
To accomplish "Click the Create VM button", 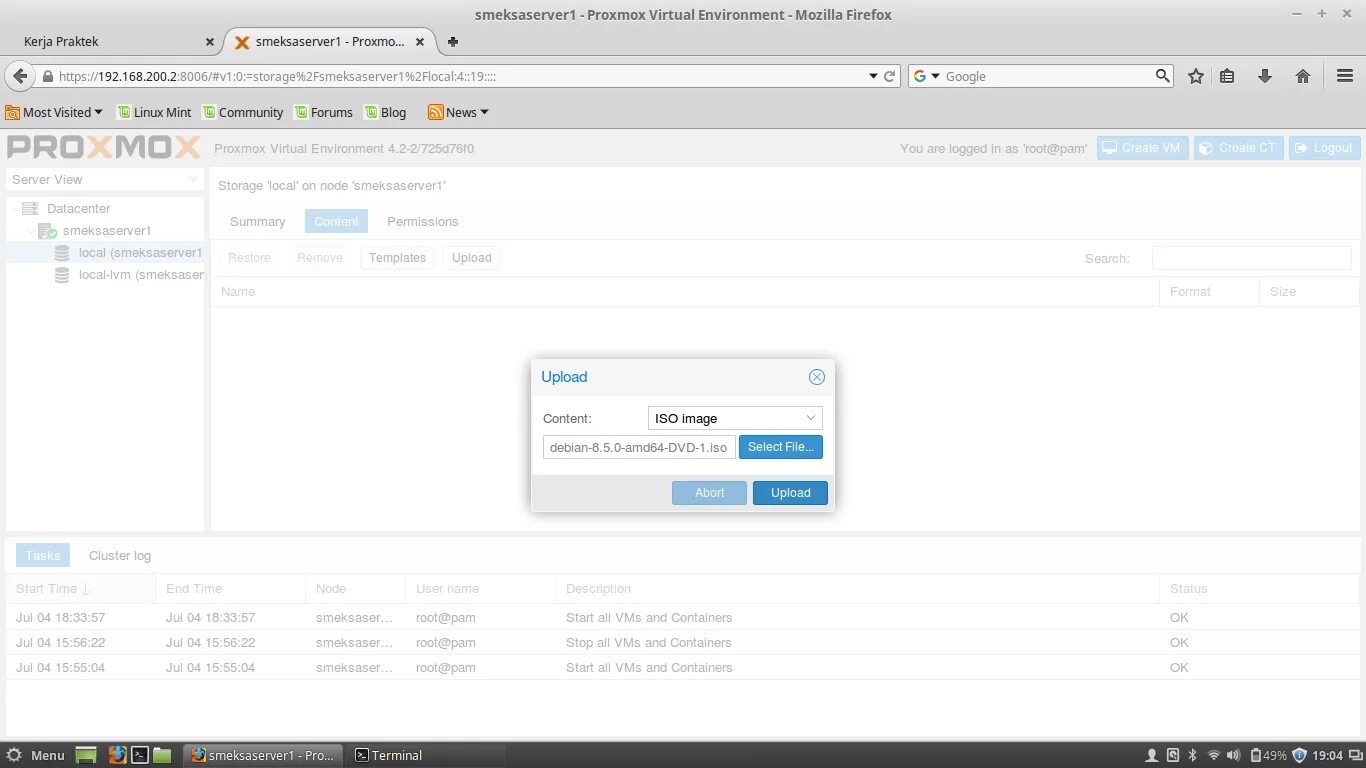I will click(1141, 148).
